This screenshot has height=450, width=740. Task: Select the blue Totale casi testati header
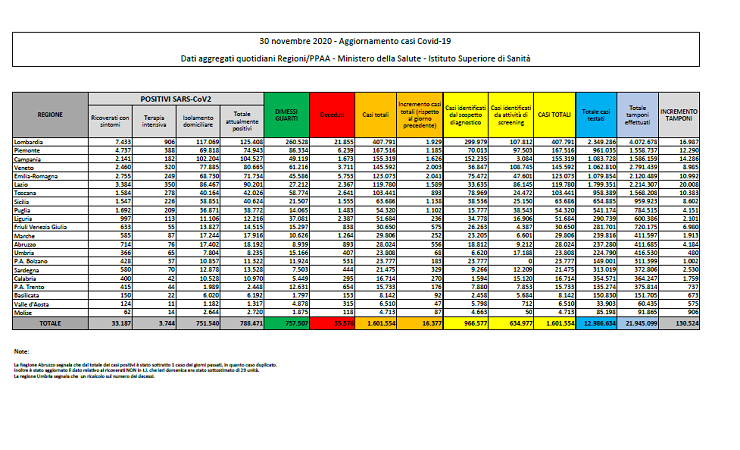click(x=596, y=115)
